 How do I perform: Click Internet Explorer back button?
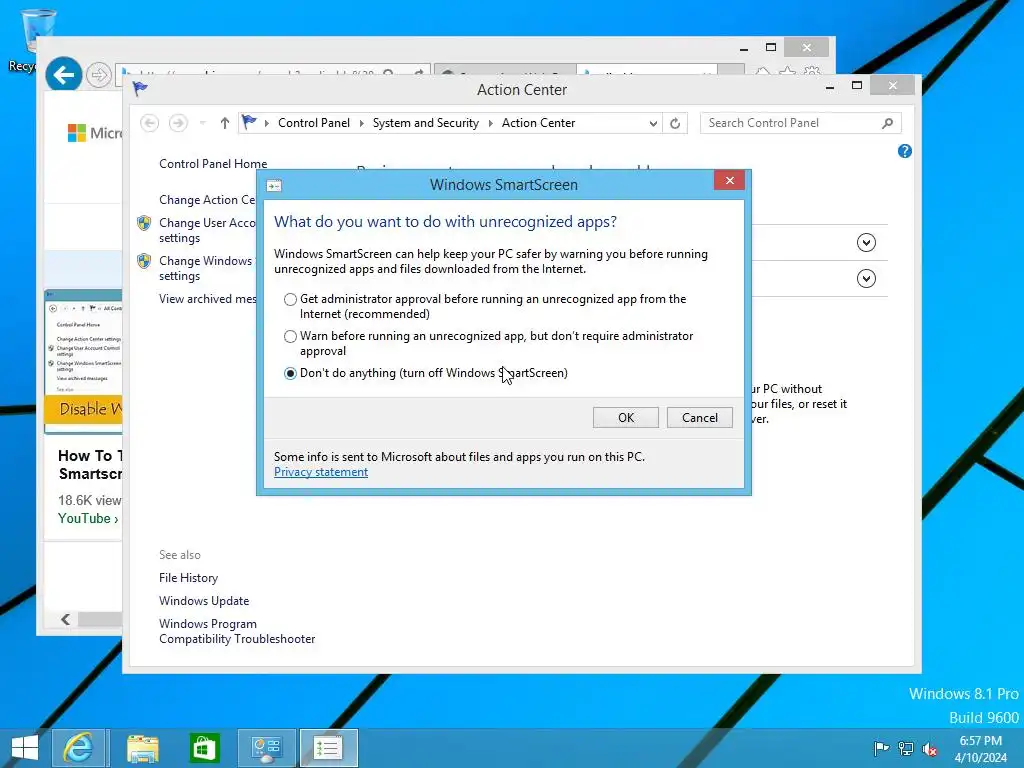pos(63,75)
